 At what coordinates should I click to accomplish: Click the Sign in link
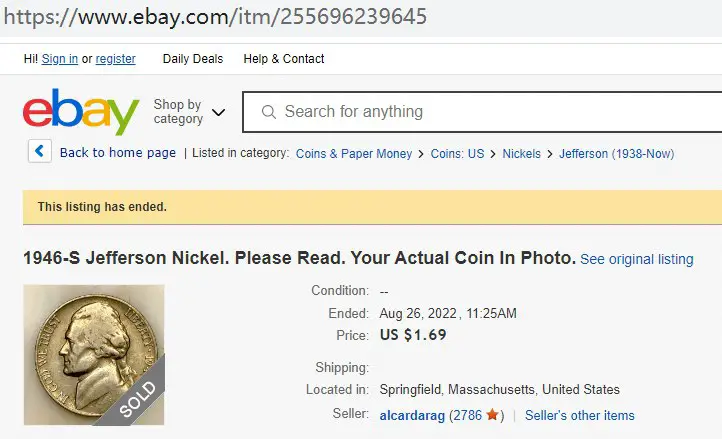pos(60,59)
